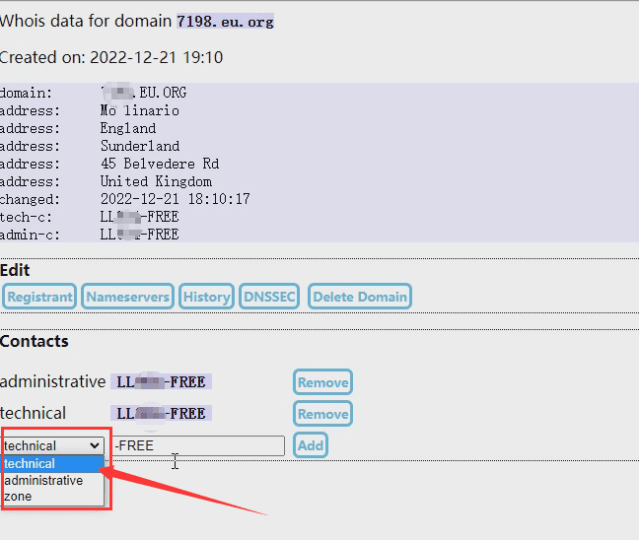This screenshot has height=540, width=639.
Task: Click the 7198.eu.org domain name in heading
Action: [x=225, y=21]
